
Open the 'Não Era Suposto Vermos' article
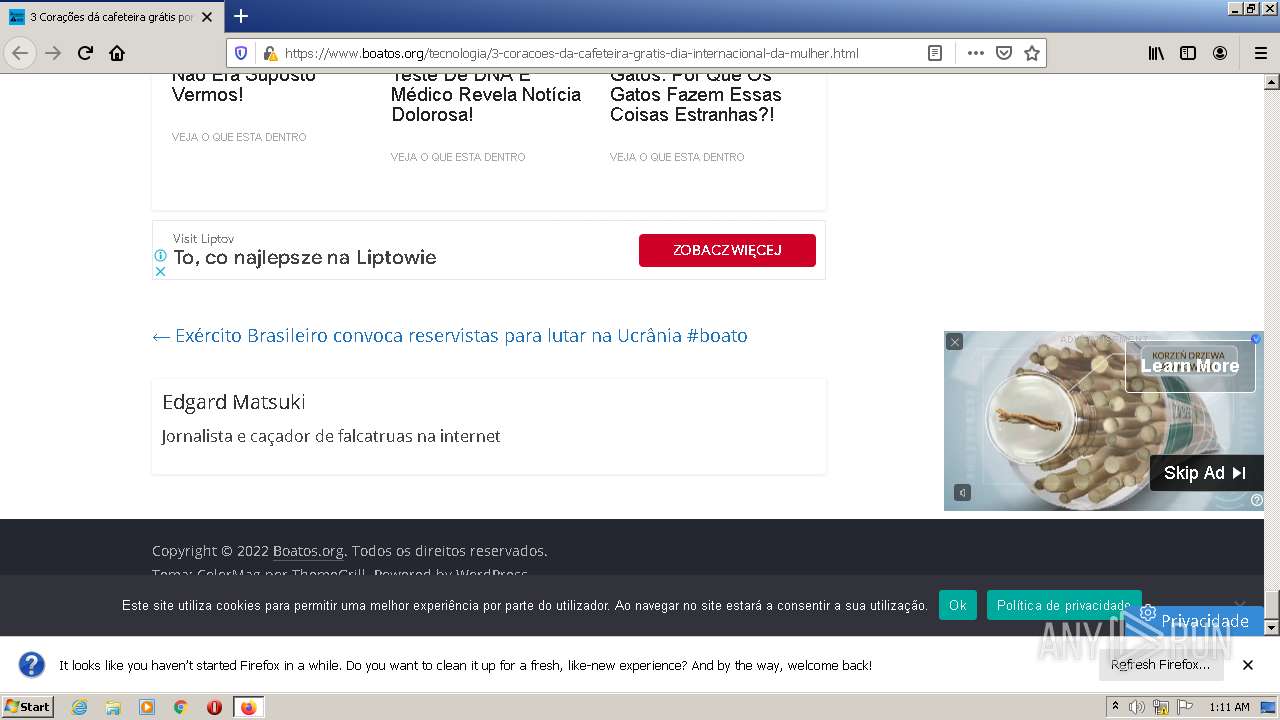click(243, 85)
